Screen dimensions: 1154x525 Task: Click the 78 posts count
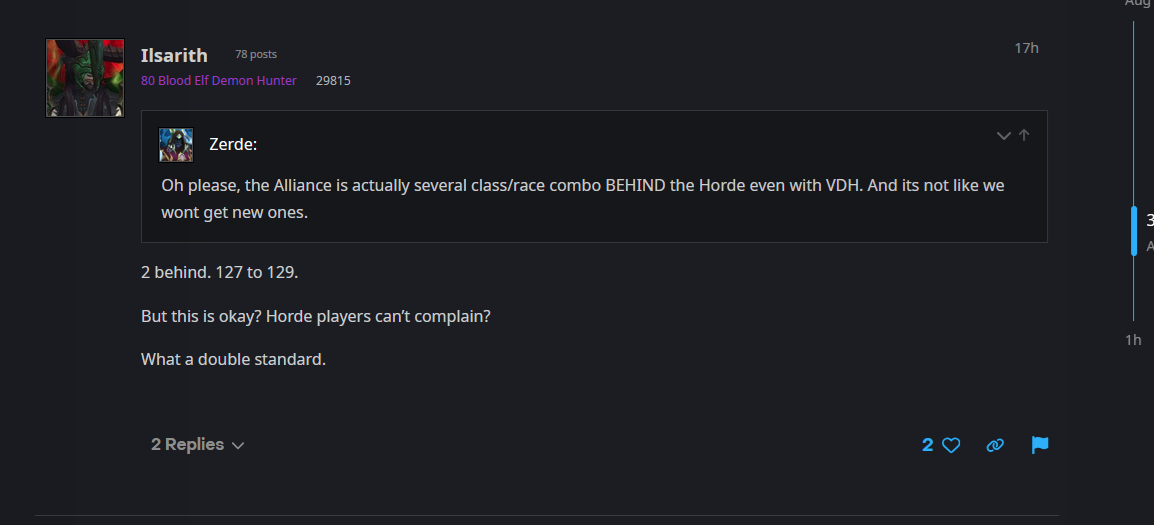pyautogui.click(x=256, y=54)
